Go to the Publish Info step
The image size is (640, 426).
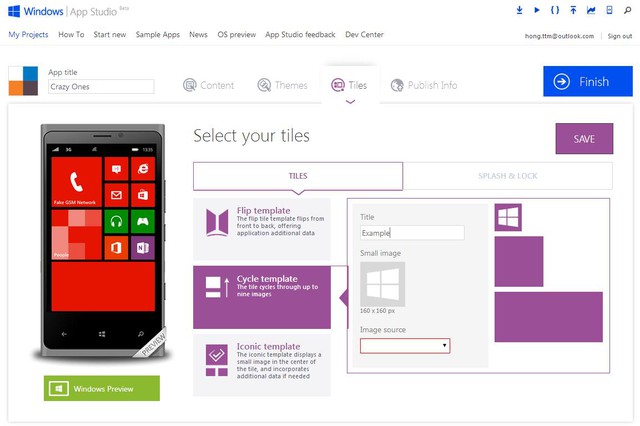click(x=424, y=85)
